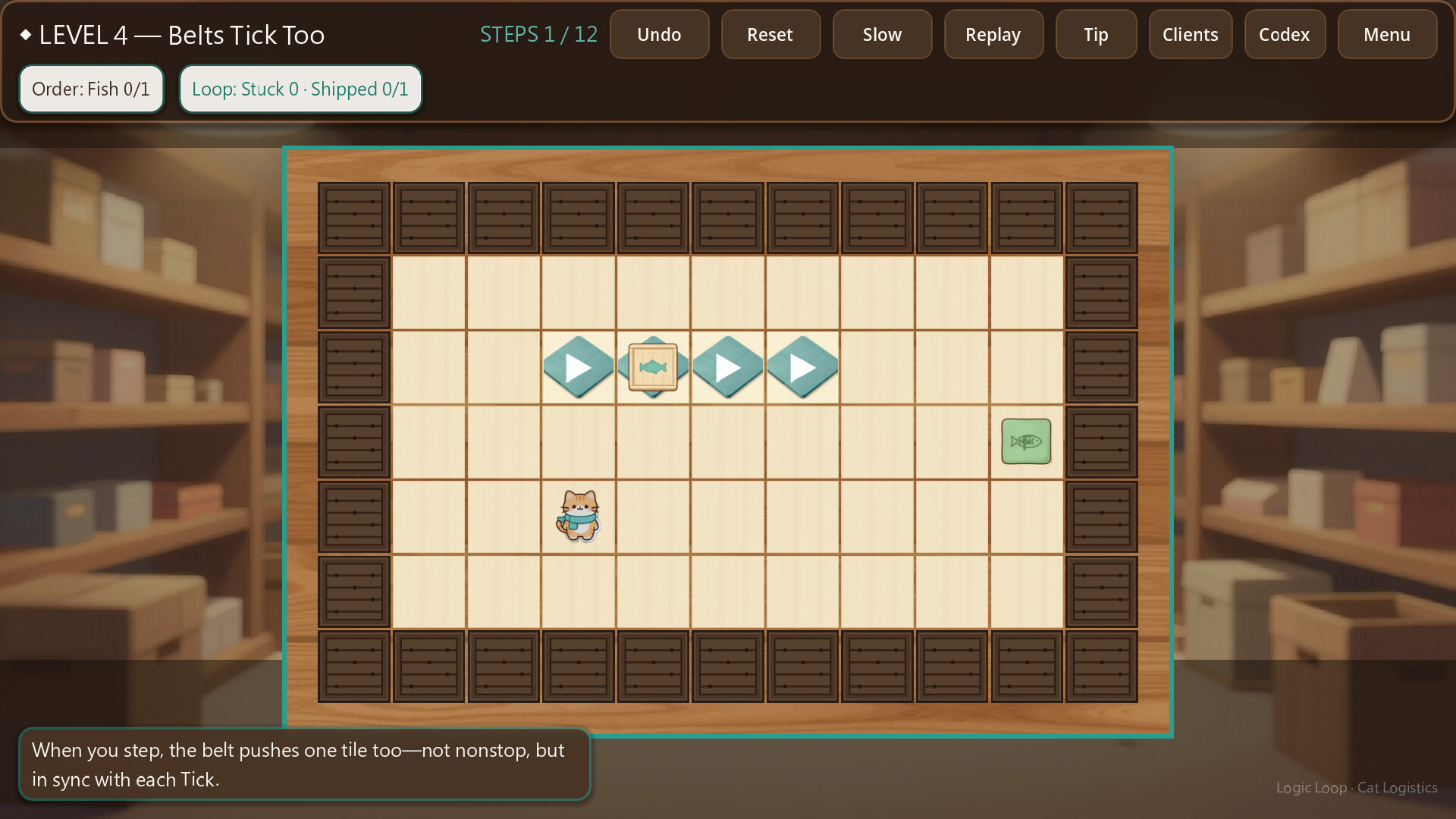Open the Tip hint
Viewport: 1456px width, 819px height.
tap(1096, 34)
